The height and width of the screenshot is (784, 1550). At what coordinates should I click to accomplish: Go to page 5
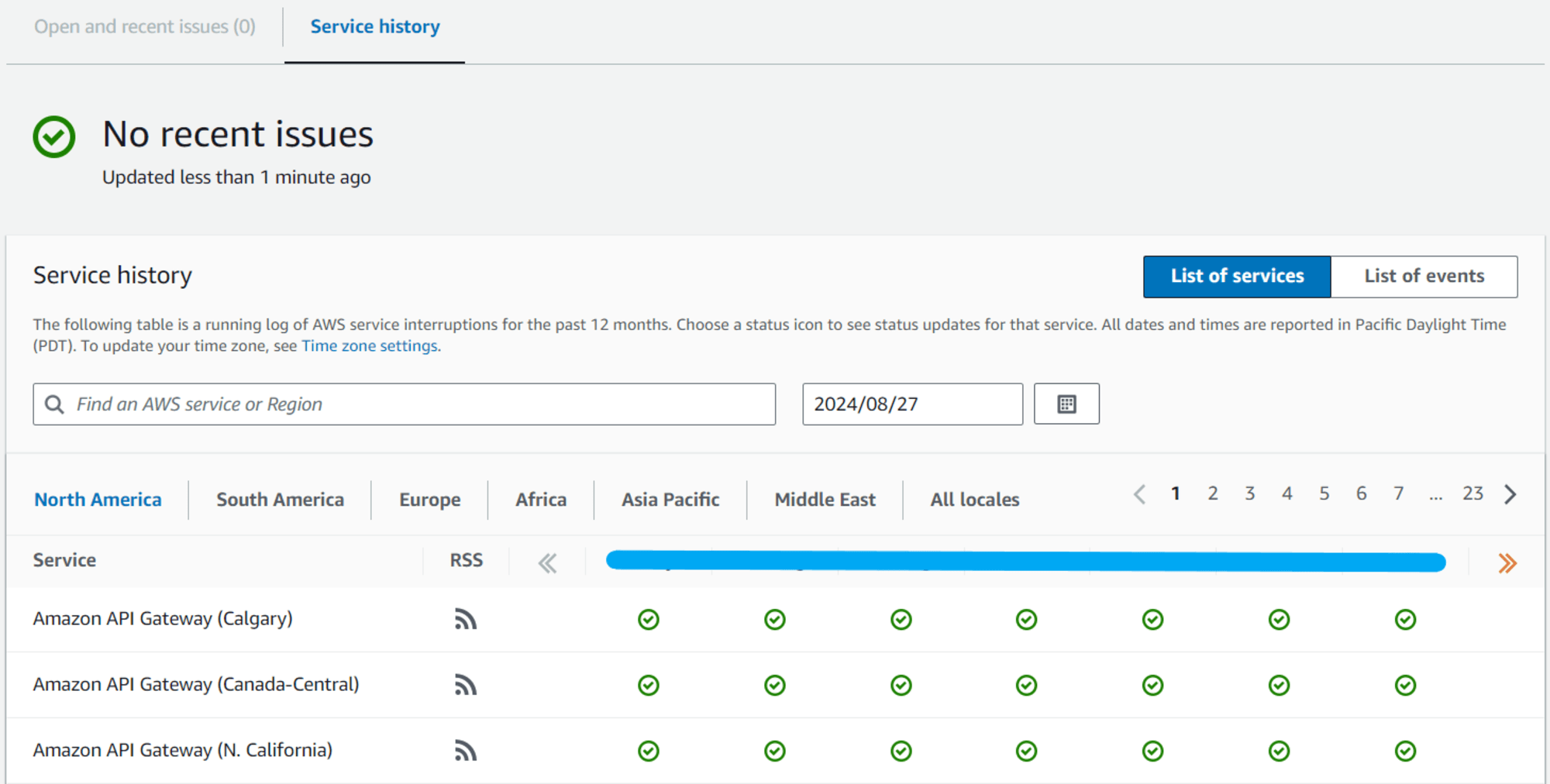pyautogui.click(x=1324, y=493)
